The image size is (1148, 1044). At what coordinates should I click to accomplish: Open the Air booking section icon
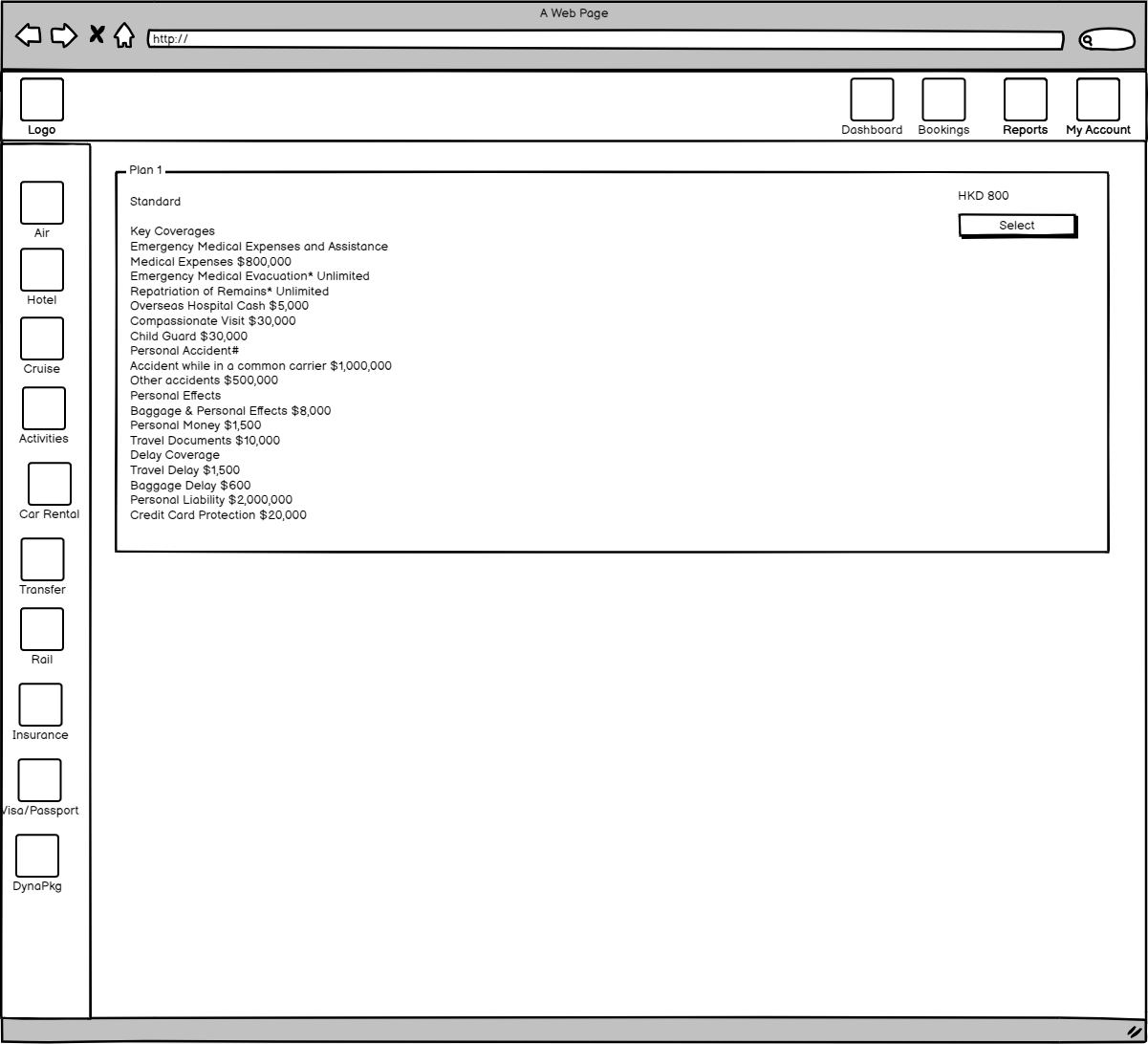pyautogui.click(x=42, y=203)
